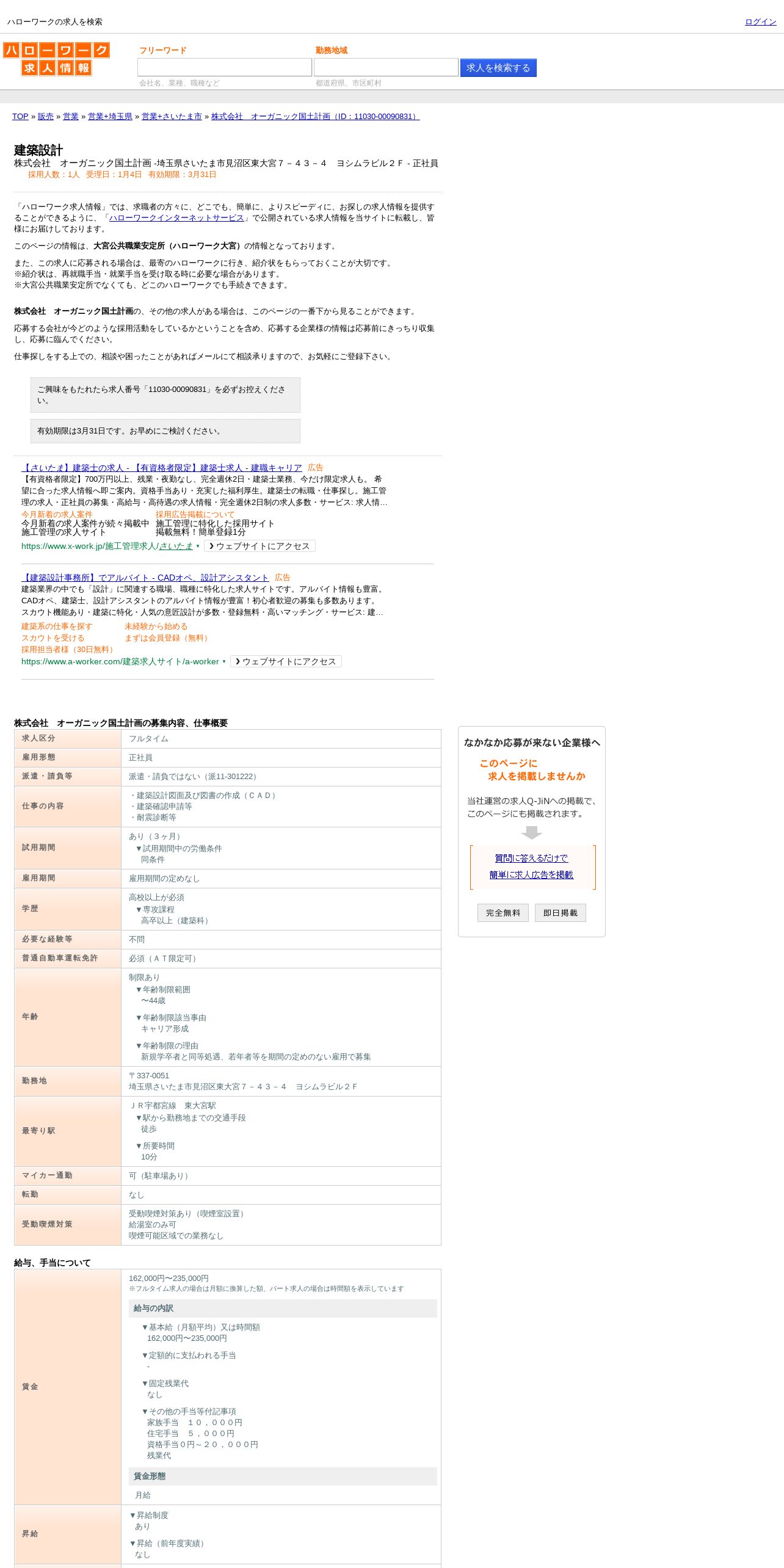This screenshot has height=1568, width=784.
Task: Click the 有効期限：3月31日 text
Action: click(x=183, y=175)
